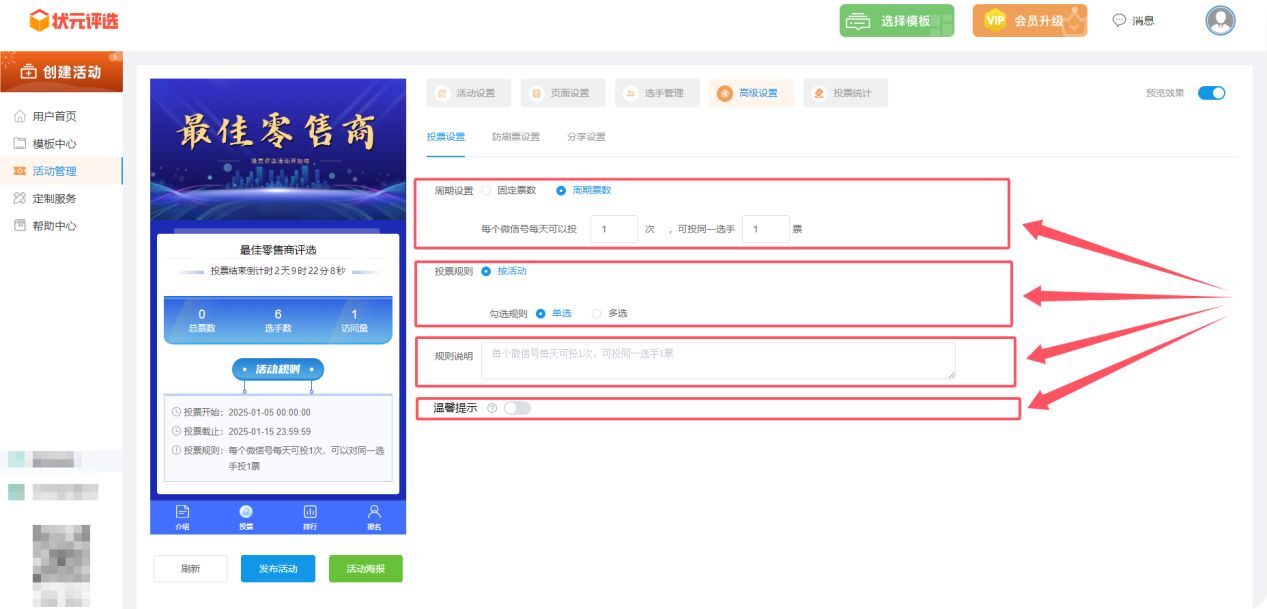The width and height of the screenshot is (1267, 609).
Task: Tap 报名 icon in phone preview
Action: coord(374,510)
